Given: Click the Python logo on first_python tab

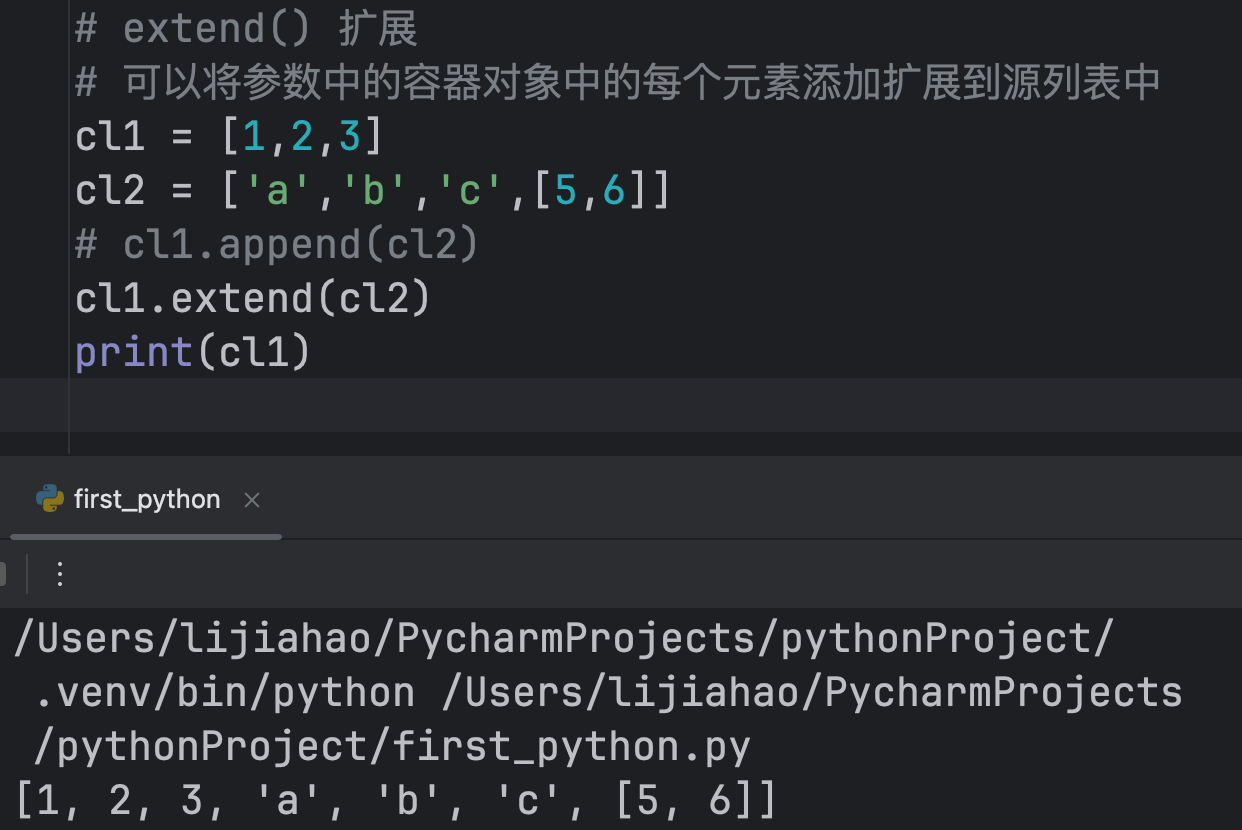Looking at the screenshot, I should 49,498.
